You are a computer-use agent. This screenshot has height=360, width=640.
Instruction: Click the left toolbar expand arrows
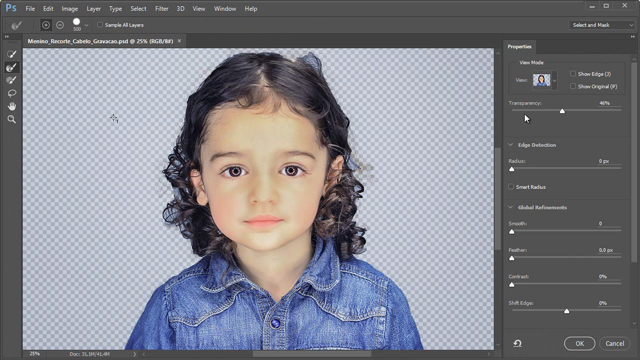pos(7,37)
